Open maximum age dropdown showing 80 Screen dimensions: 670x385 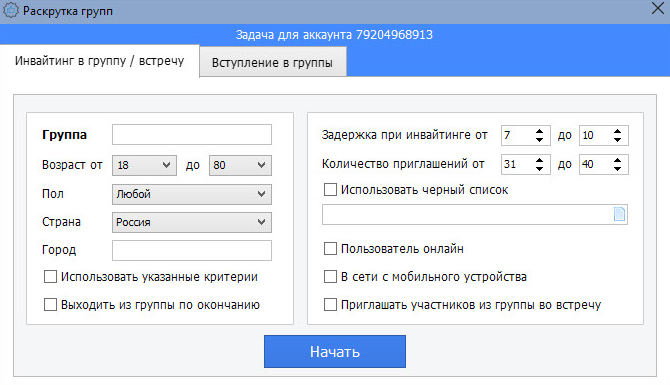(240, 165)
